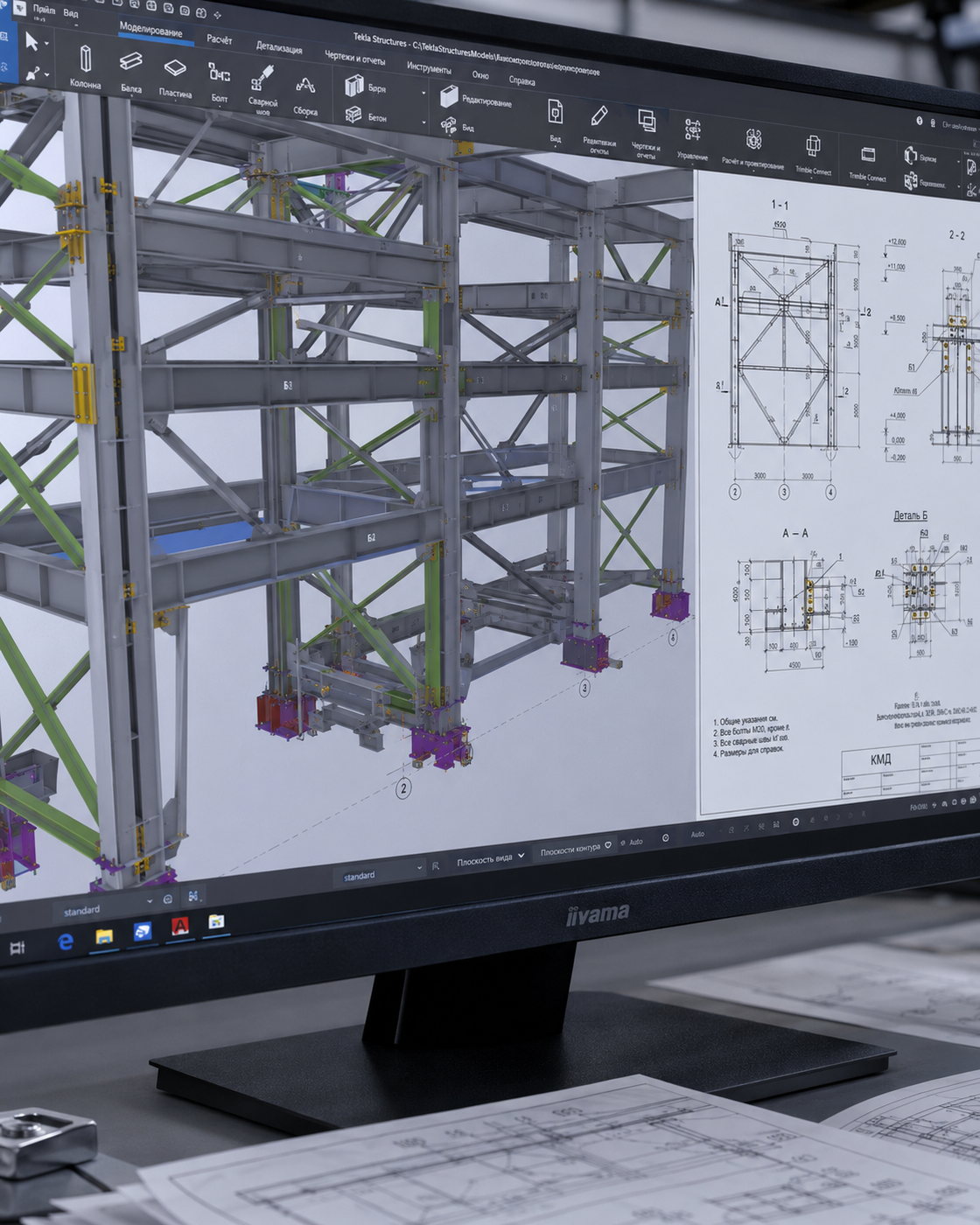
Task: Expand the arrow selection tool dropdown
Action: (x=46, y=44)
